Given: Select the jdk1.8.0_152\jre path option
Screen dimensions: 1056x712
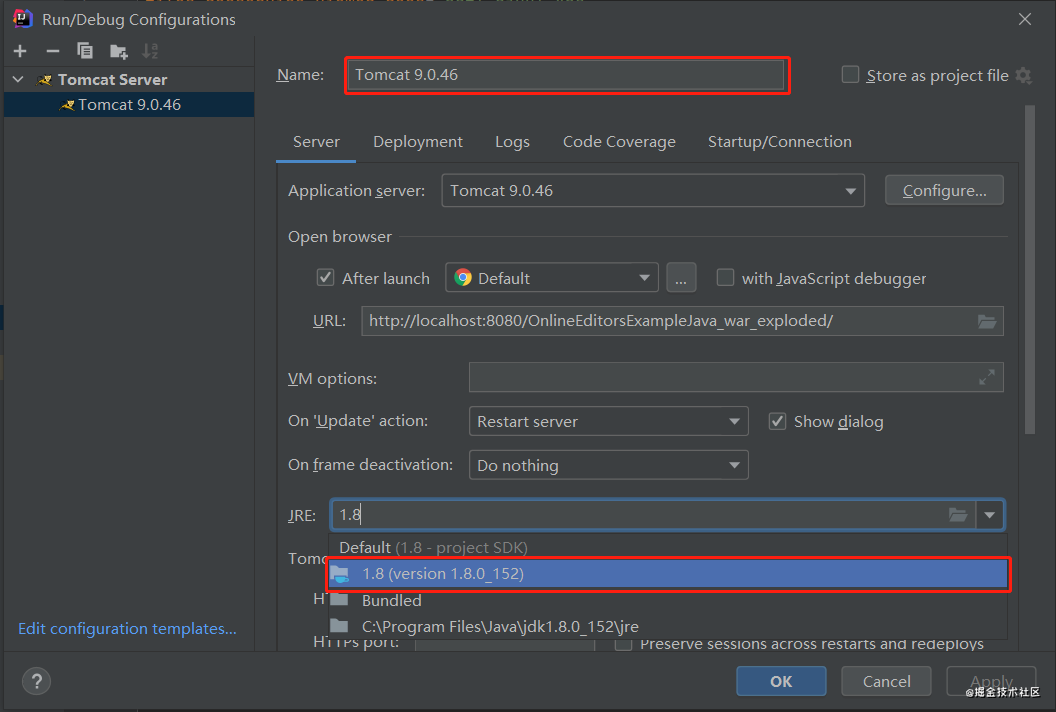Looking at the screenshot, I should pyautogui.click(x=668, y=626).
